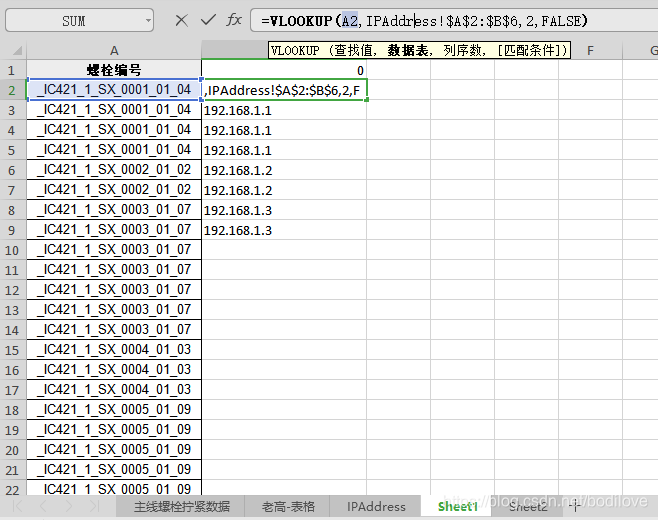Select row 10 by its header
The image size is (658, 520).
[x=12, y=250]
